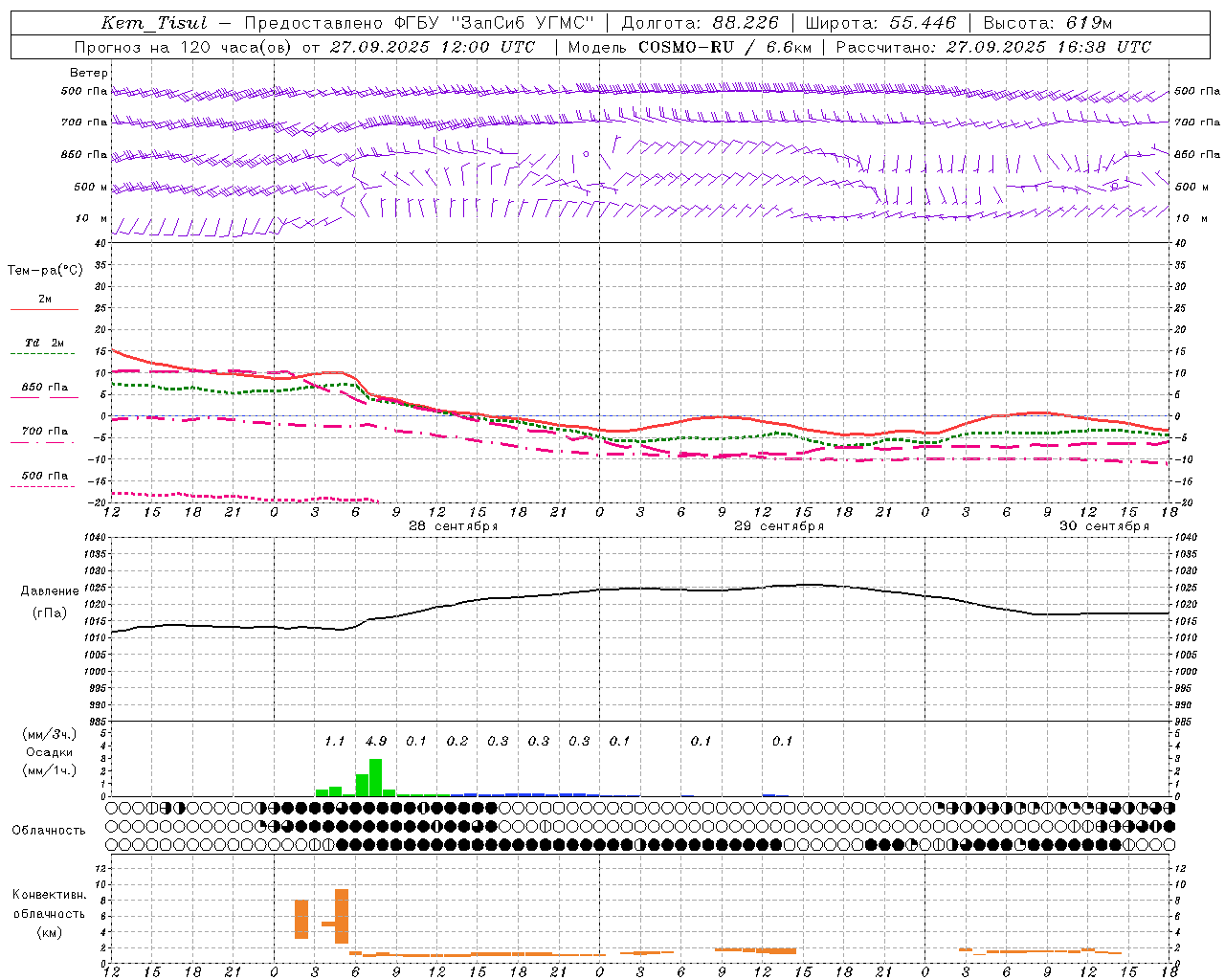Click the '0.2' three-hour precipitation total

(457, 742)
